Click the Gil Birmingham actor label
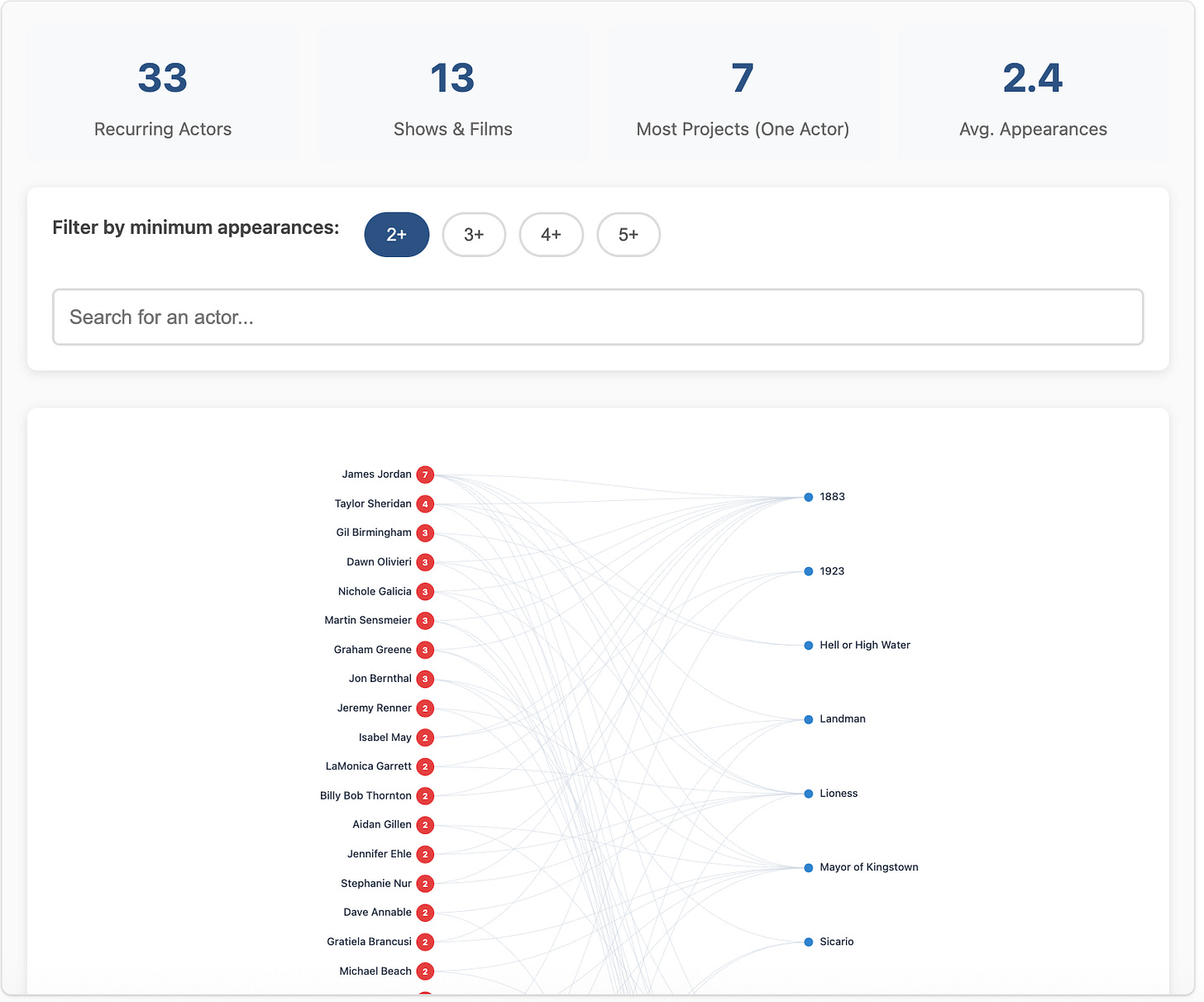1204x1002 pixels. 374,532
